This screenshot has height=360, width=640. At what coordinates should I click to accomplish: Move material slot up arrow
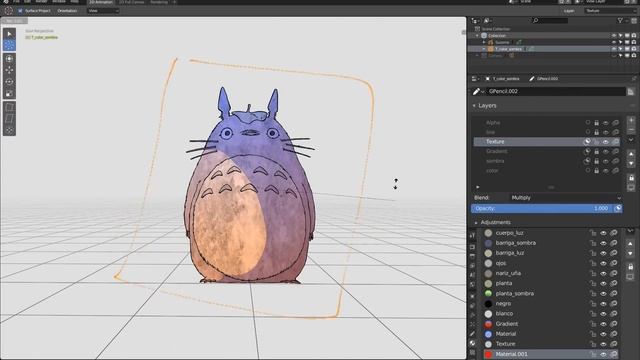click(x=630, y=244)
